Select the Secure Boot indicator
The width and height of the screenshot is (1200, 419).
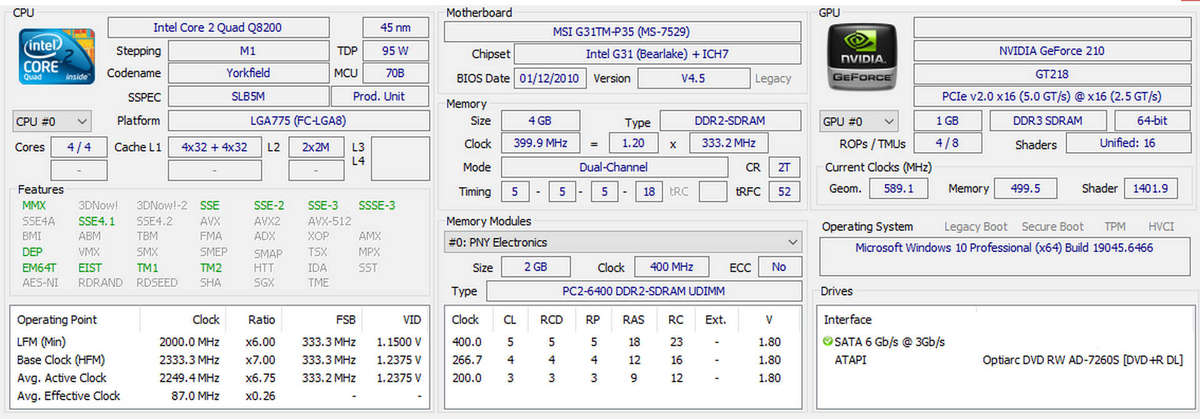coord(1053,227)
